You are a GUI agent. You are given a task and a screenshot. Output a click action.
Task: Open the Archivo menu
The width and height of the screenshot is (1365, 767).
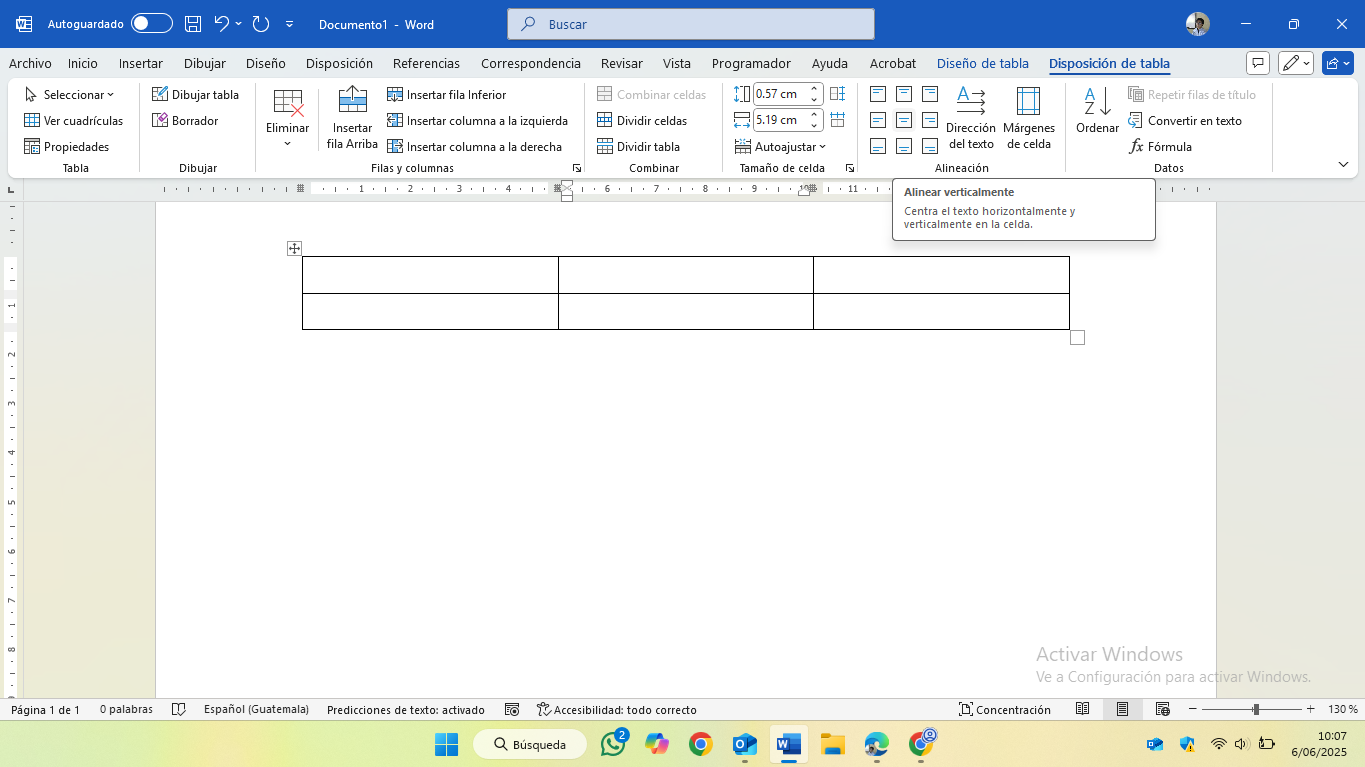pos(30,63)
